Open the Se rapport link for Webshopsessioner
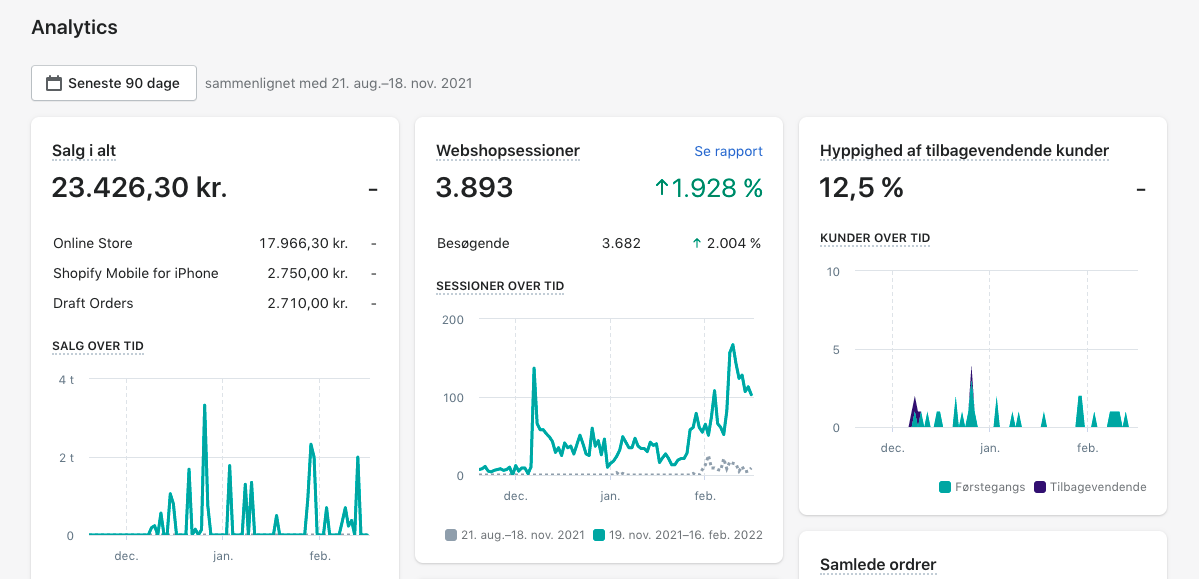The image size is (1199, 579). [728, 151]
